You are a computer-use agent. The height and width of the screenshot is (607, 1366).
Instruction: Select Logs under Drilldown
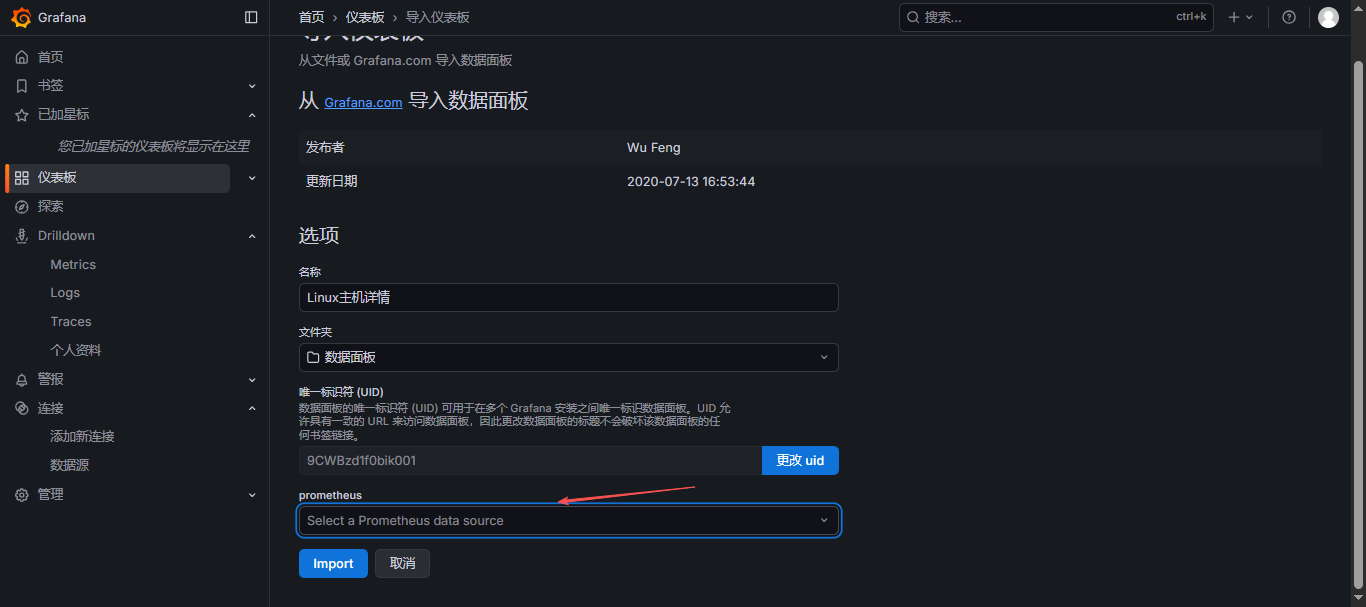[65, 293]
